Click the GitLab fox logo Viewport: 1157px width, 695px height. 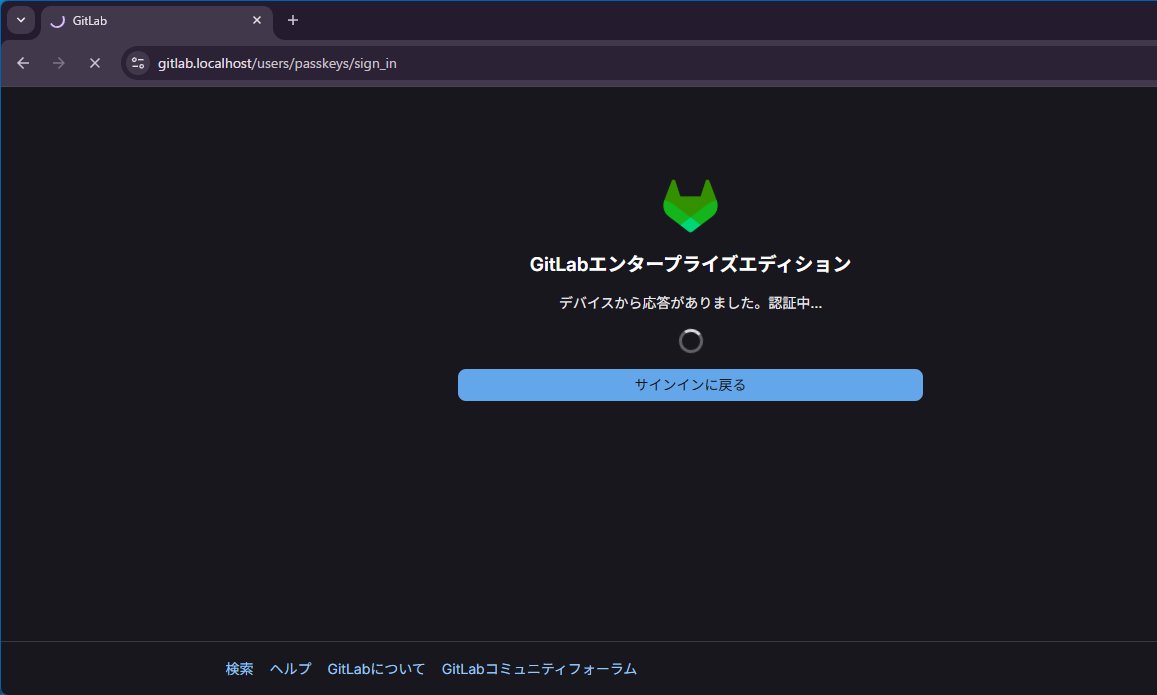[x=690, y=206]
